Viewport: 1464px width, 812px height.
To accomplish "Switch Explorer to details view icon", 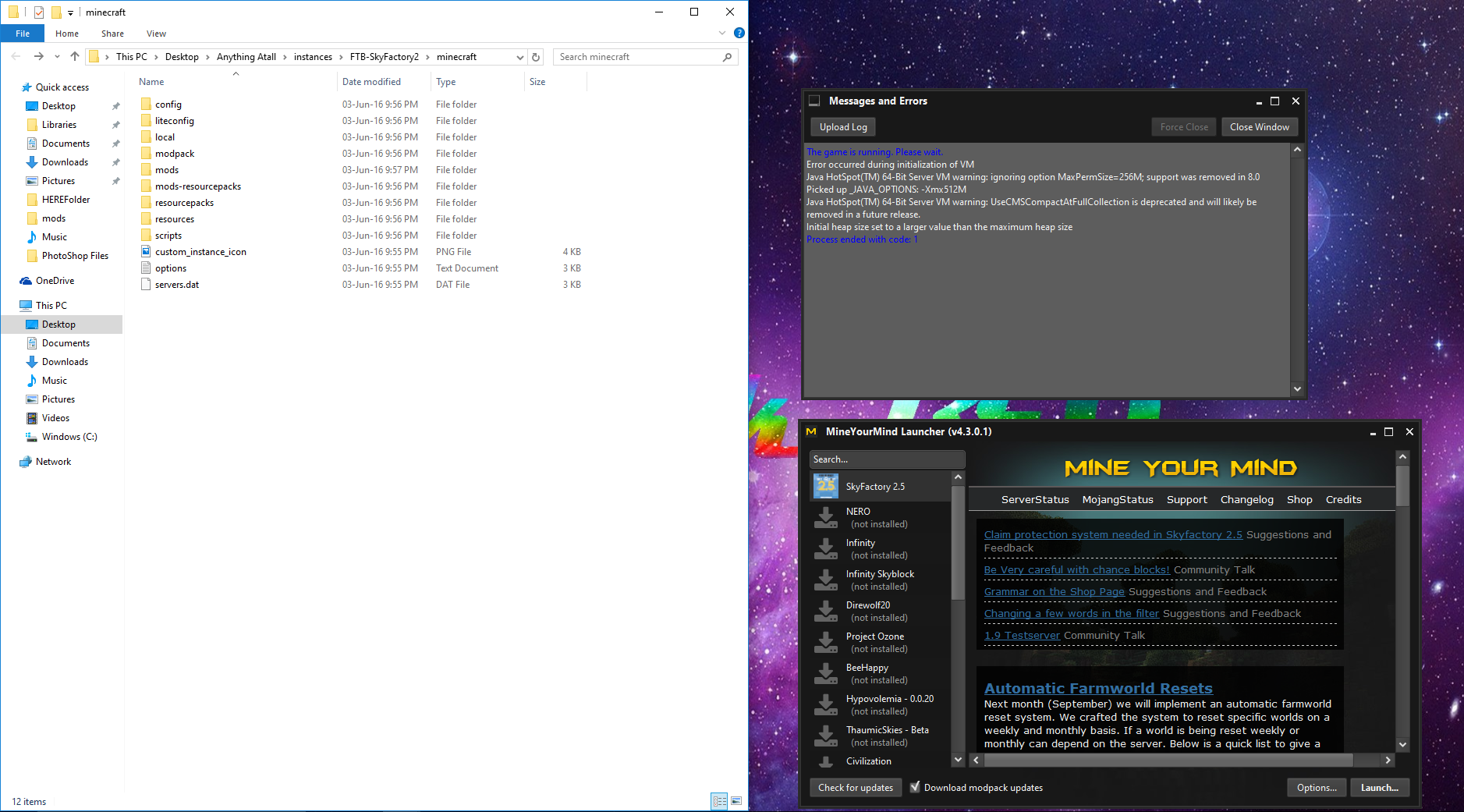I will coord(719,801).
